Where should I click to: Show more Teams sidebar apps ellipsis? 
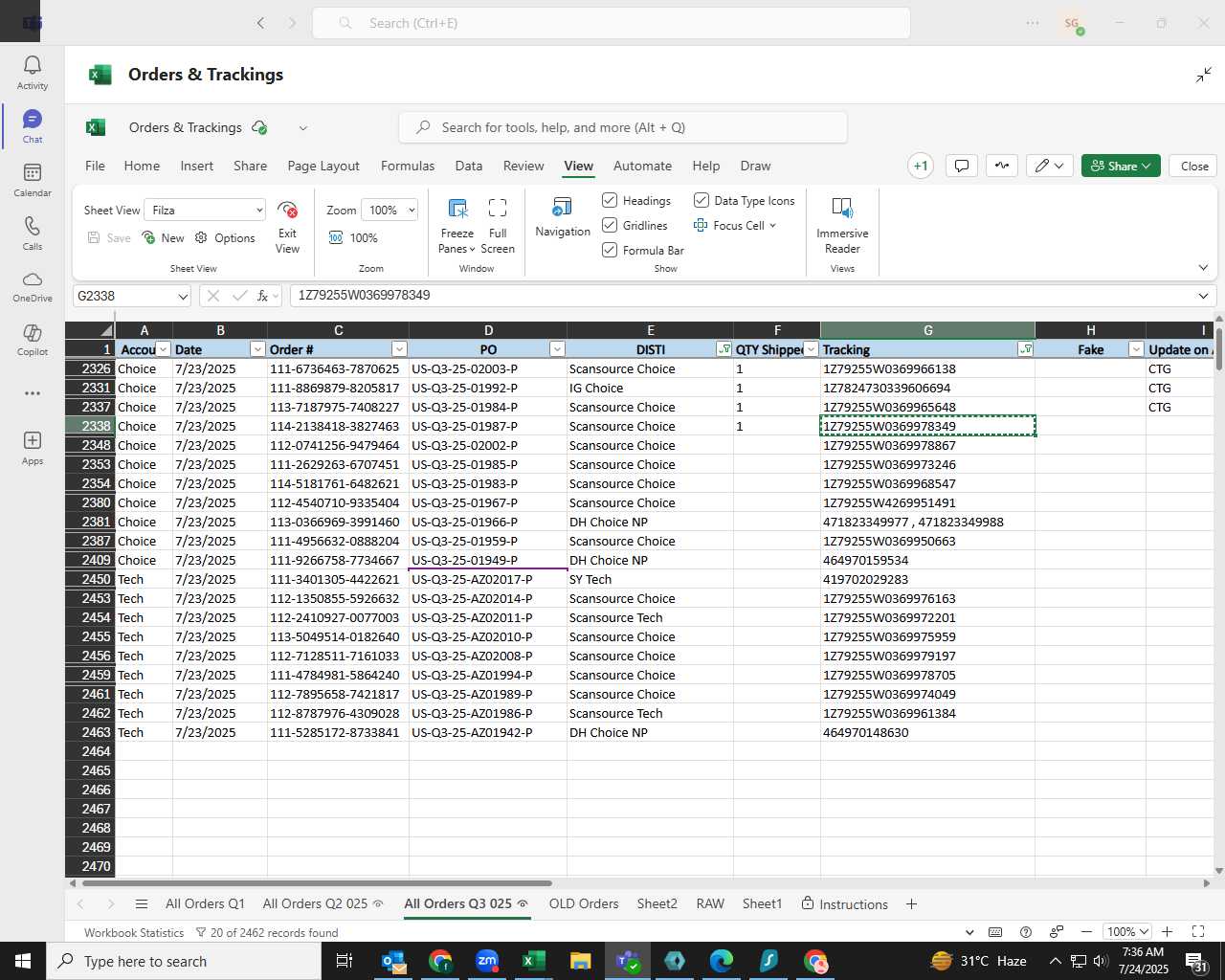pyautogui.click(x=32, y=393)
